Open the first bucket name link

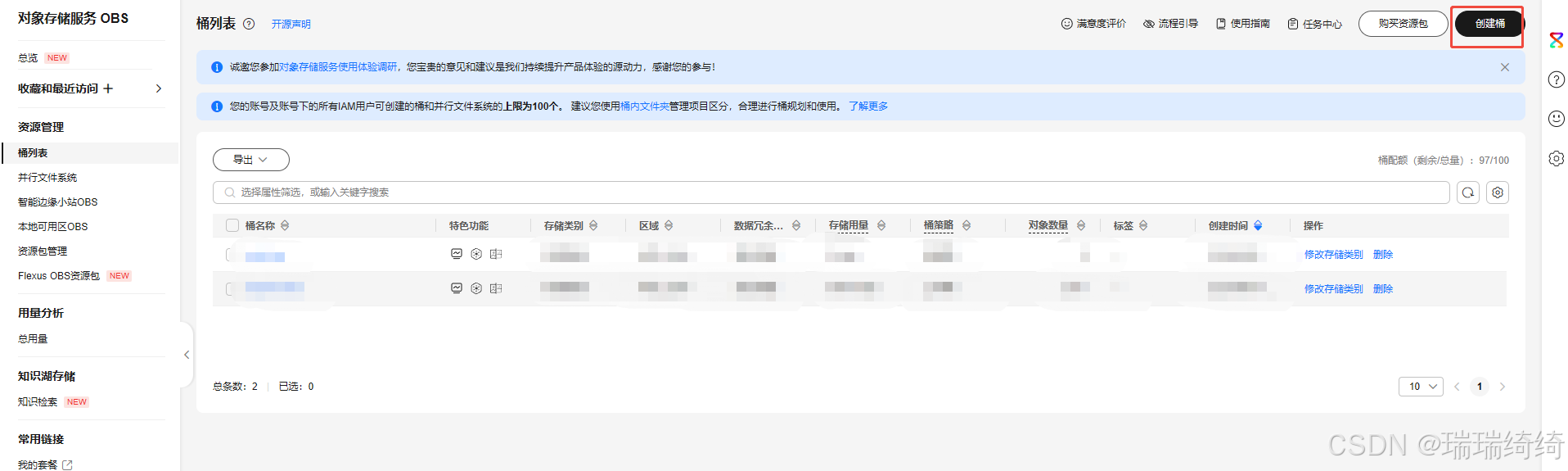click(265, 256)
